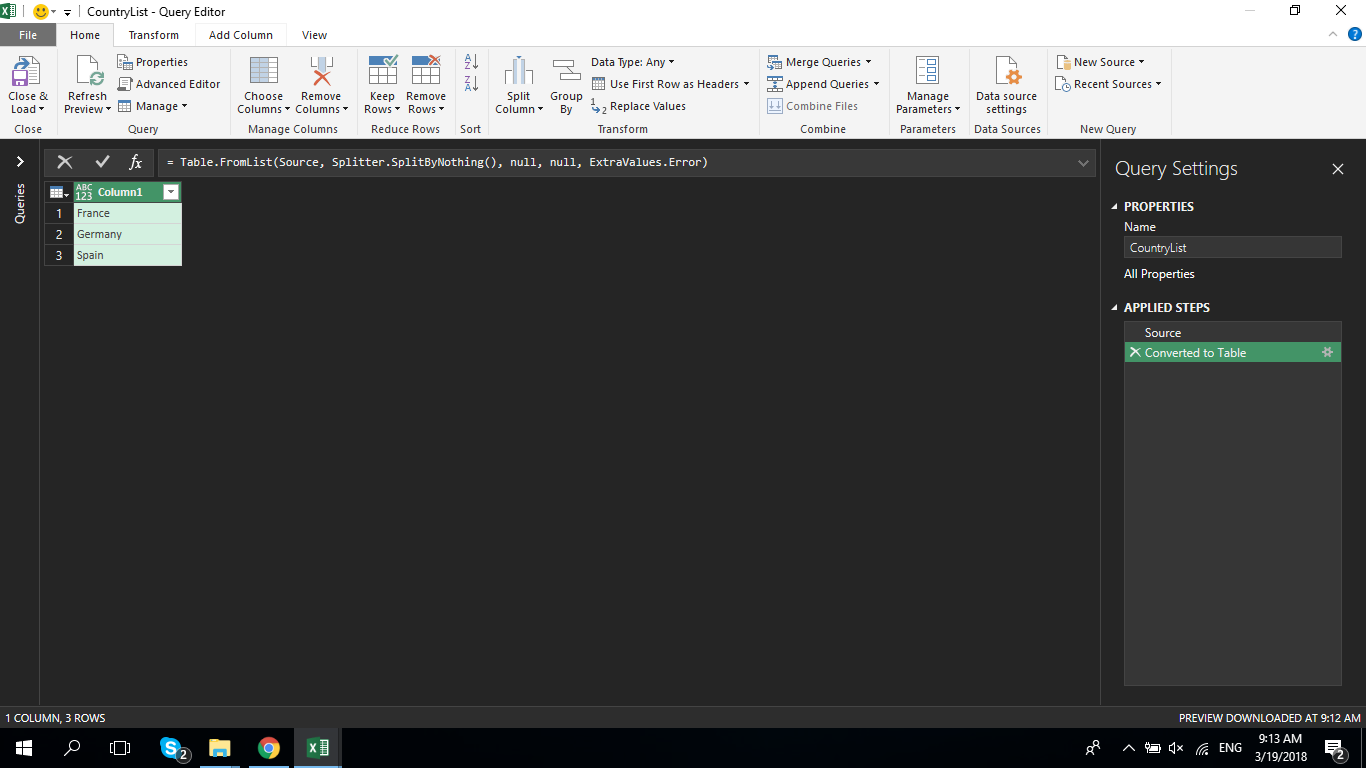Collapse the APPLIED STEPS section
Viewport: 1366px width, 768px height.
tap(1114, 307)
